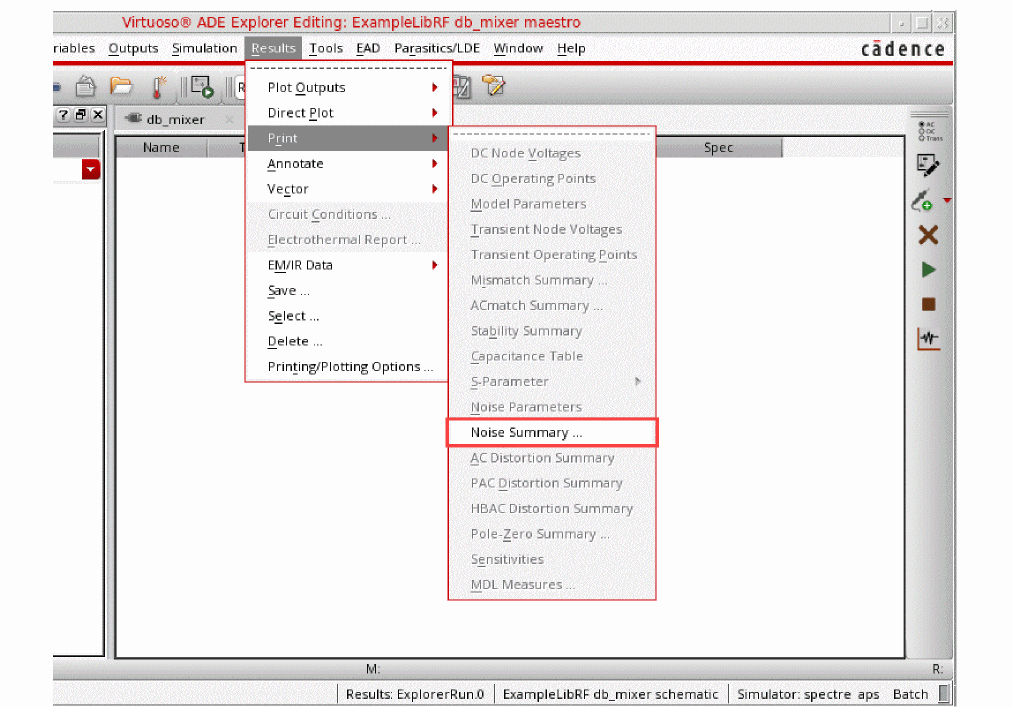Click PAC Distortion Summary entry
This screenshot has height=707, width=1013.
point(552,483)
